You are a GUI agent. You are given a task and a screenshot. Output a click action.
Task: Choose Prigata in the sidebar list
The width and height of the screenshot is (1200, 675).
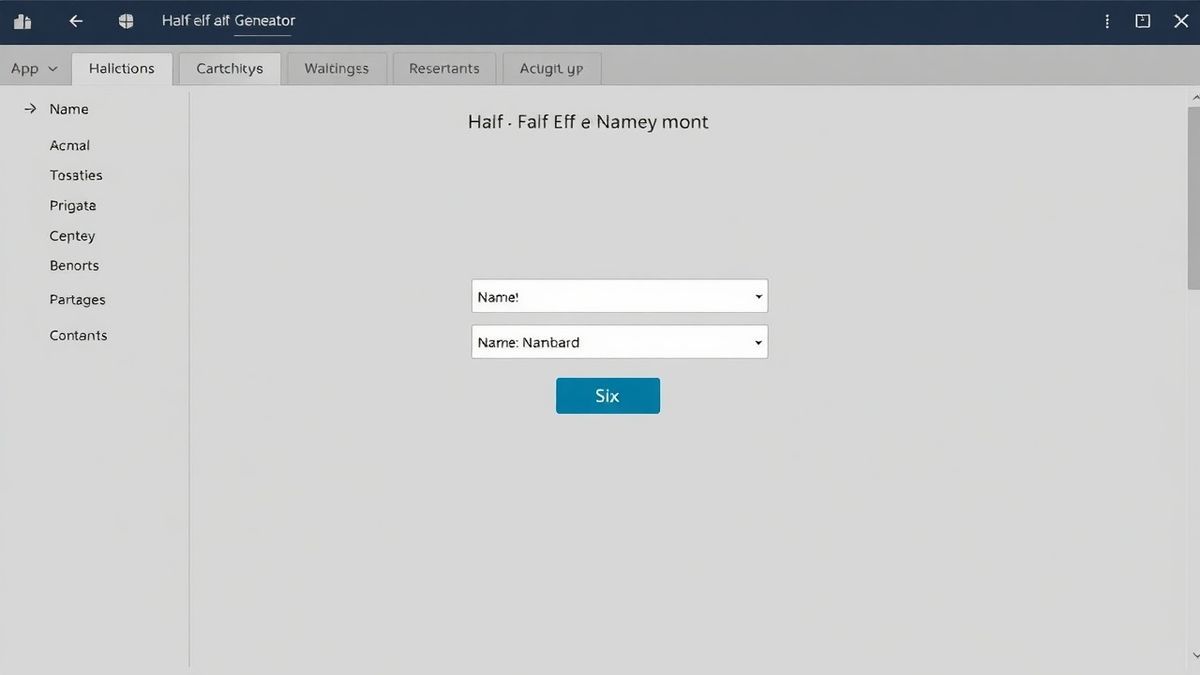point(73,205)
